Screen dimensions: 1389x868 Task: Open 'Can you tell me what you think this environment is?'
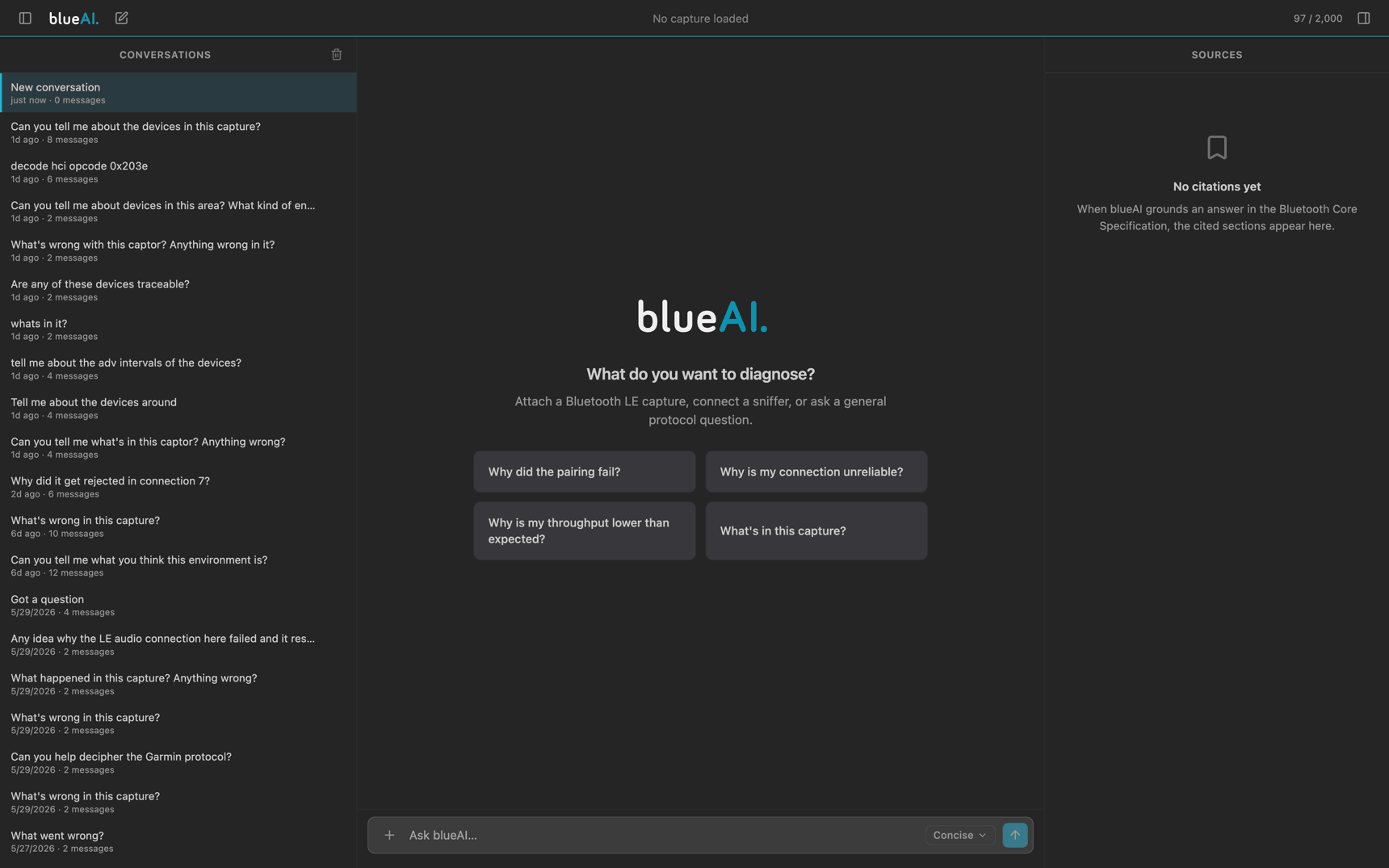tap(178, 566)
